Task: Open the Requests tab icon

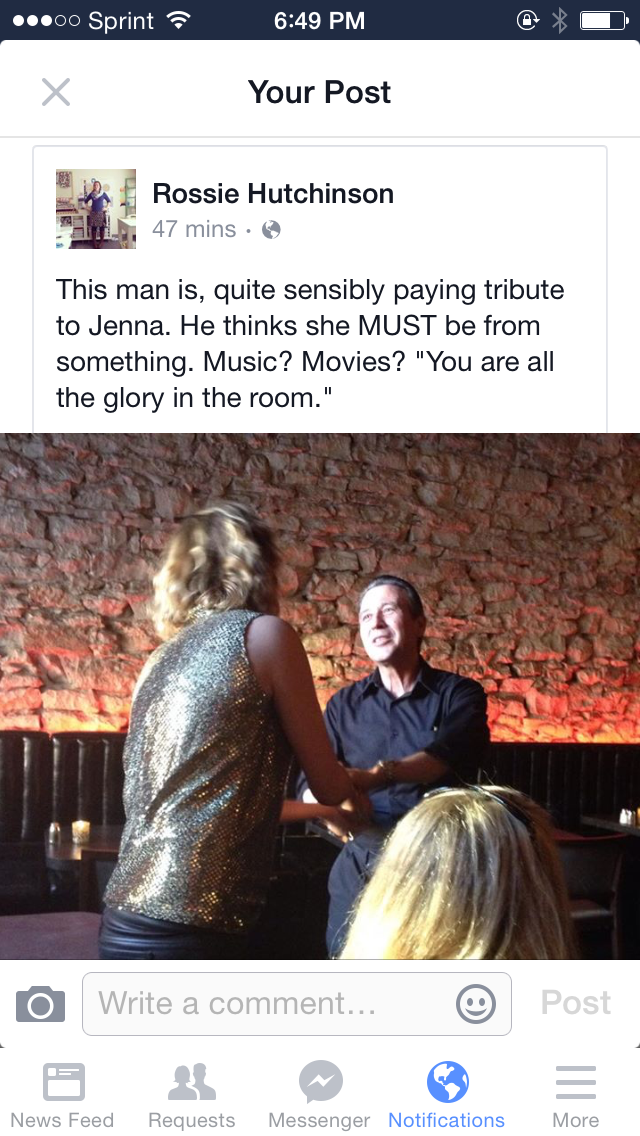Action: click(x=191, y=1082)
